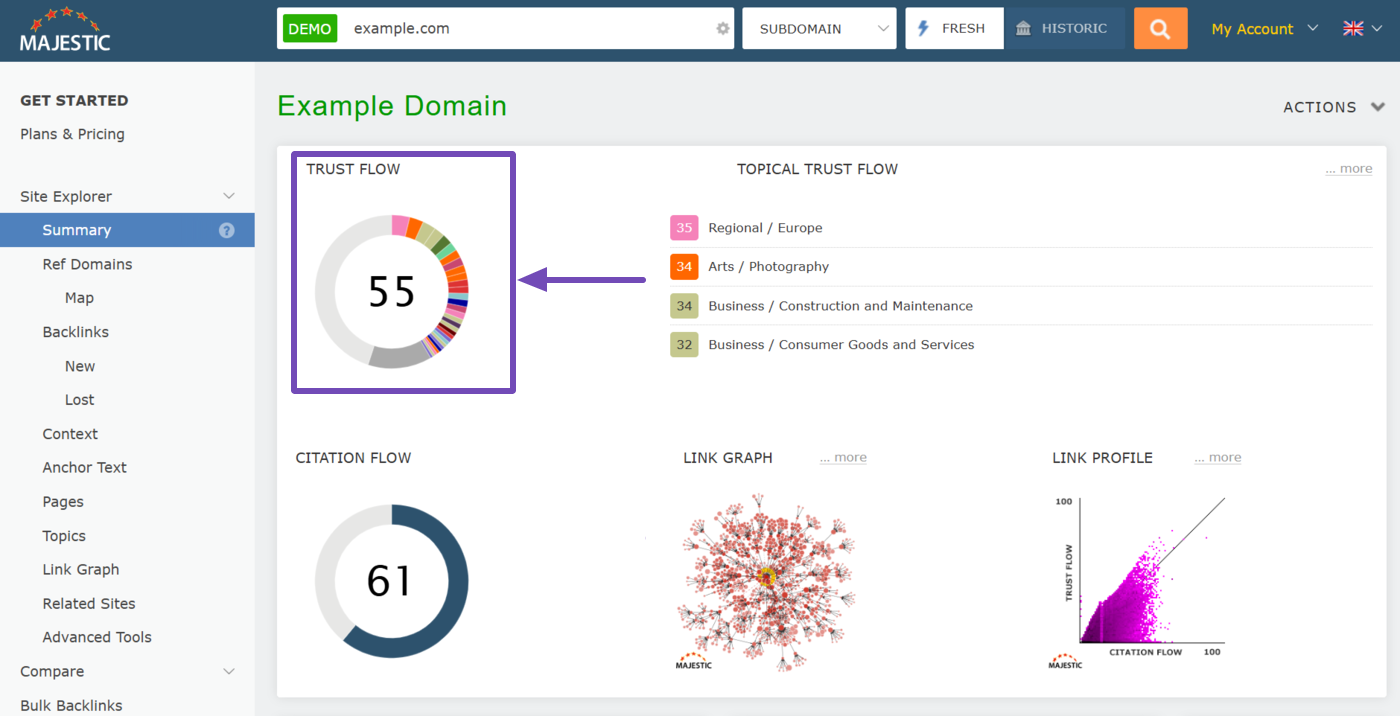Collapse the Site Explorer section chevron
Screen dimensions: 1400x716
[229, 196]
